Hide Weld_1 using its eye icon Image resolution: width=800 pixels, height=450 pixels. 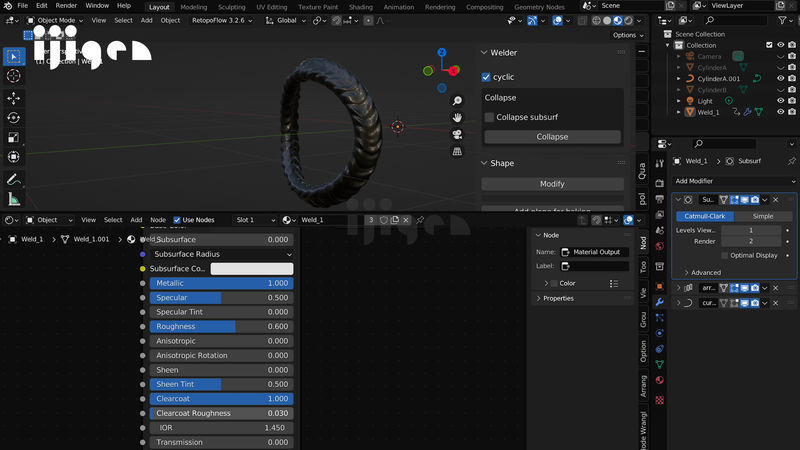coord(780,112)
